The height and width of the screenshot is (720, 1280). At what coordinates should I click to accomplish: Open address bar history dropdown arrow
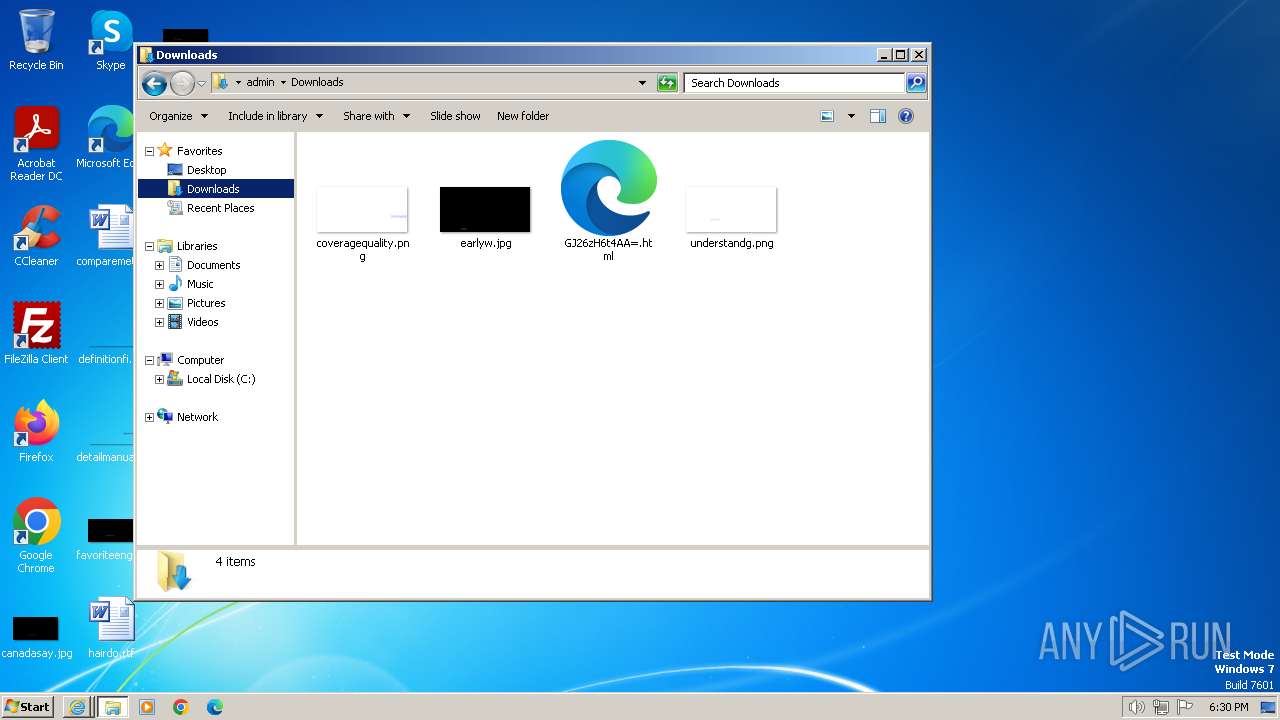(x=642, y=83)
